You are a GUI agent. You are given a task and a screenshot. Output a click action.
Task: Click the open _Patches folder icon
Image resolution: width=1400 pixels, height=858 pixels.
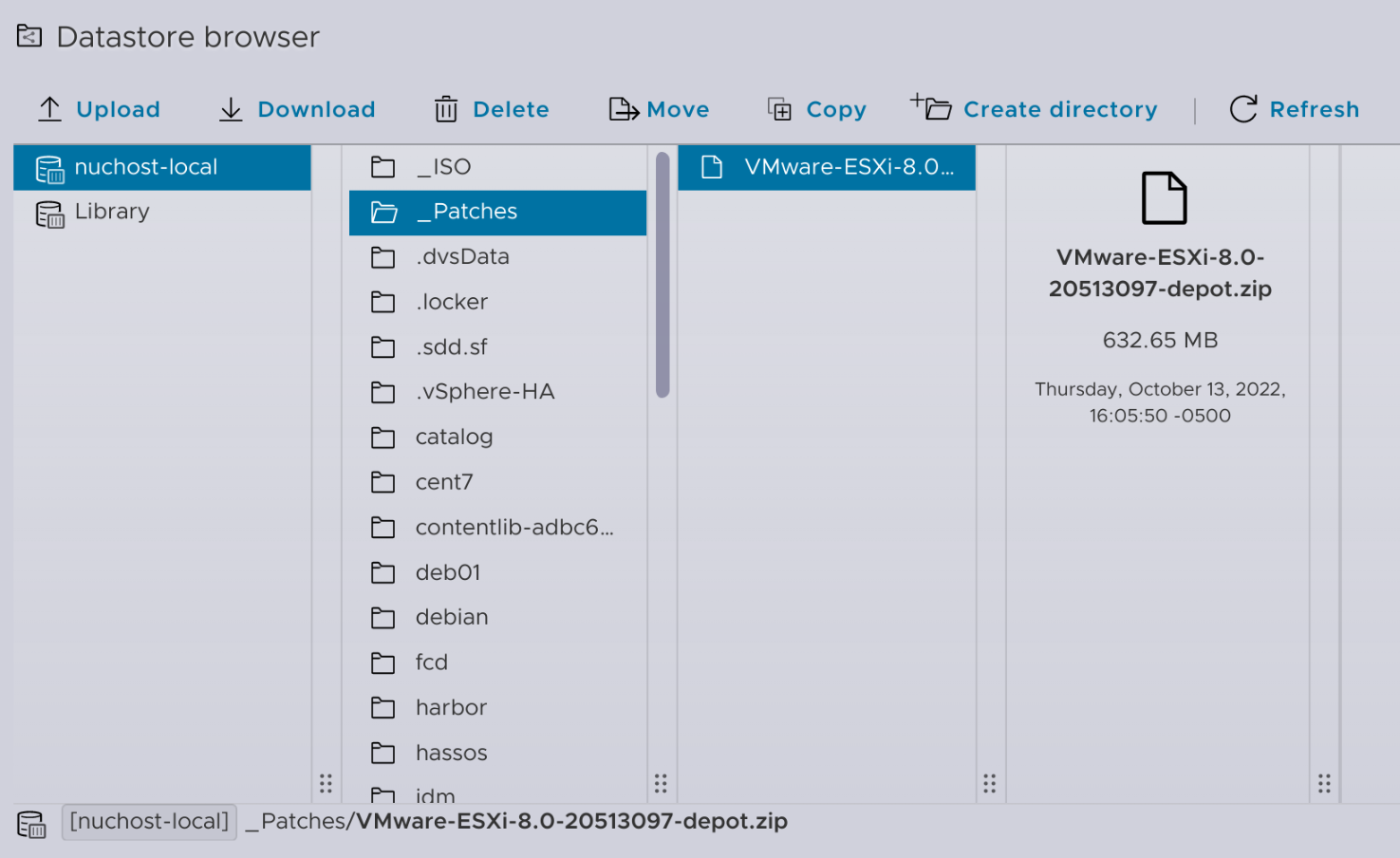click(384, 212)
